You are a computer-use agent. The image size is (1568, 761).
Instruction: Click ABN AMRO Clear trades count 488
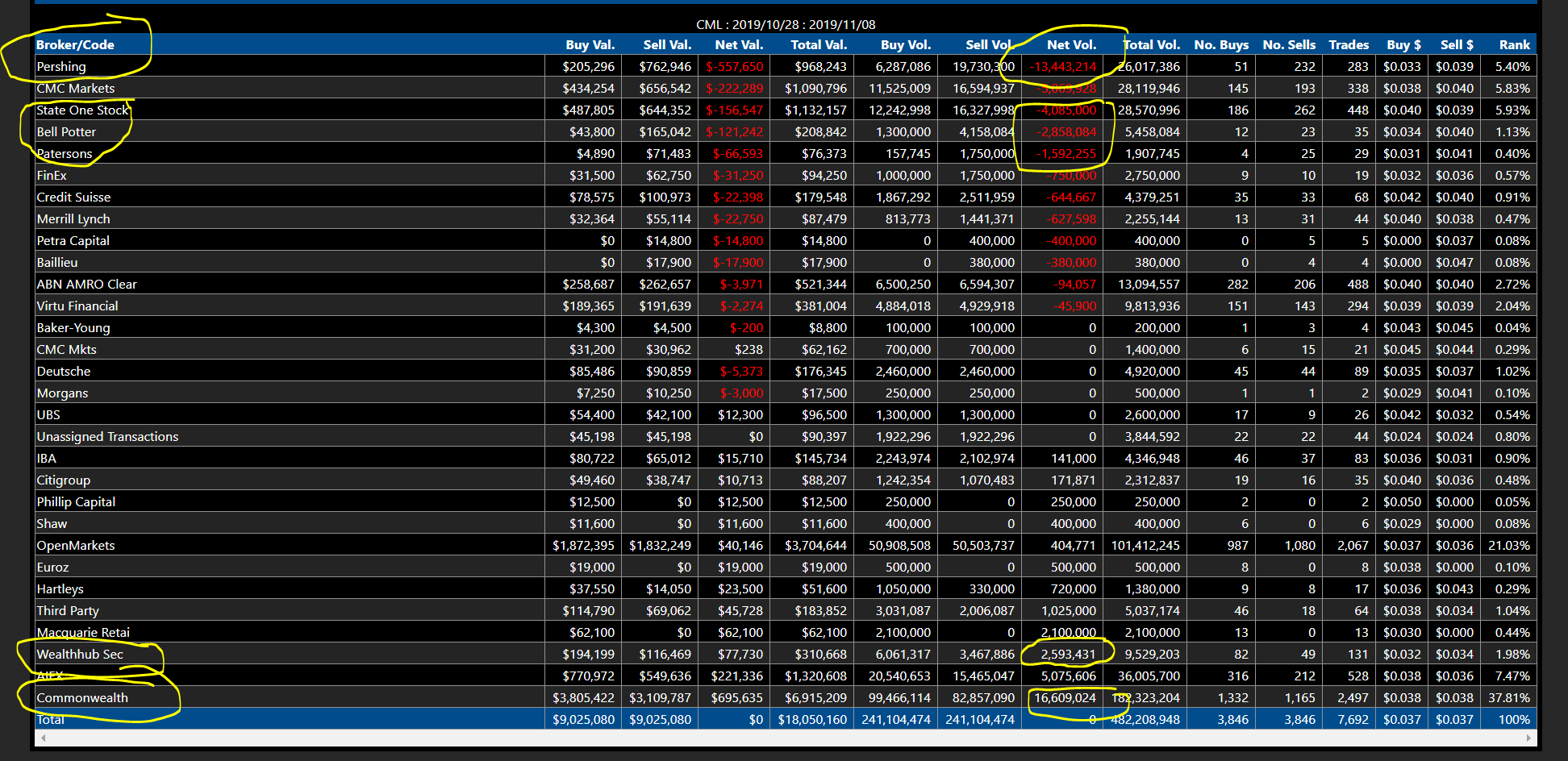click(x=1357, y=284)
